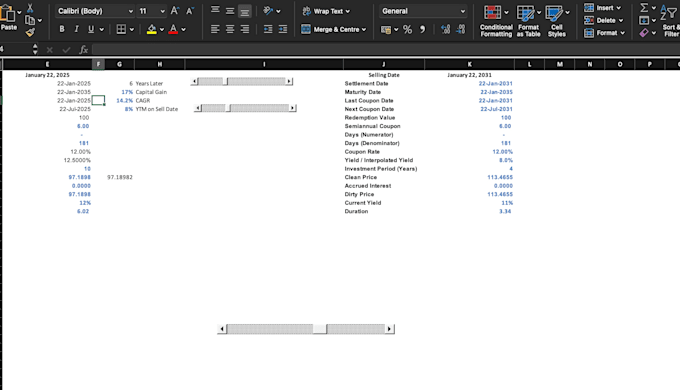Apply percent style format
The image size is (680, 390).
click(x=407, y=29)
